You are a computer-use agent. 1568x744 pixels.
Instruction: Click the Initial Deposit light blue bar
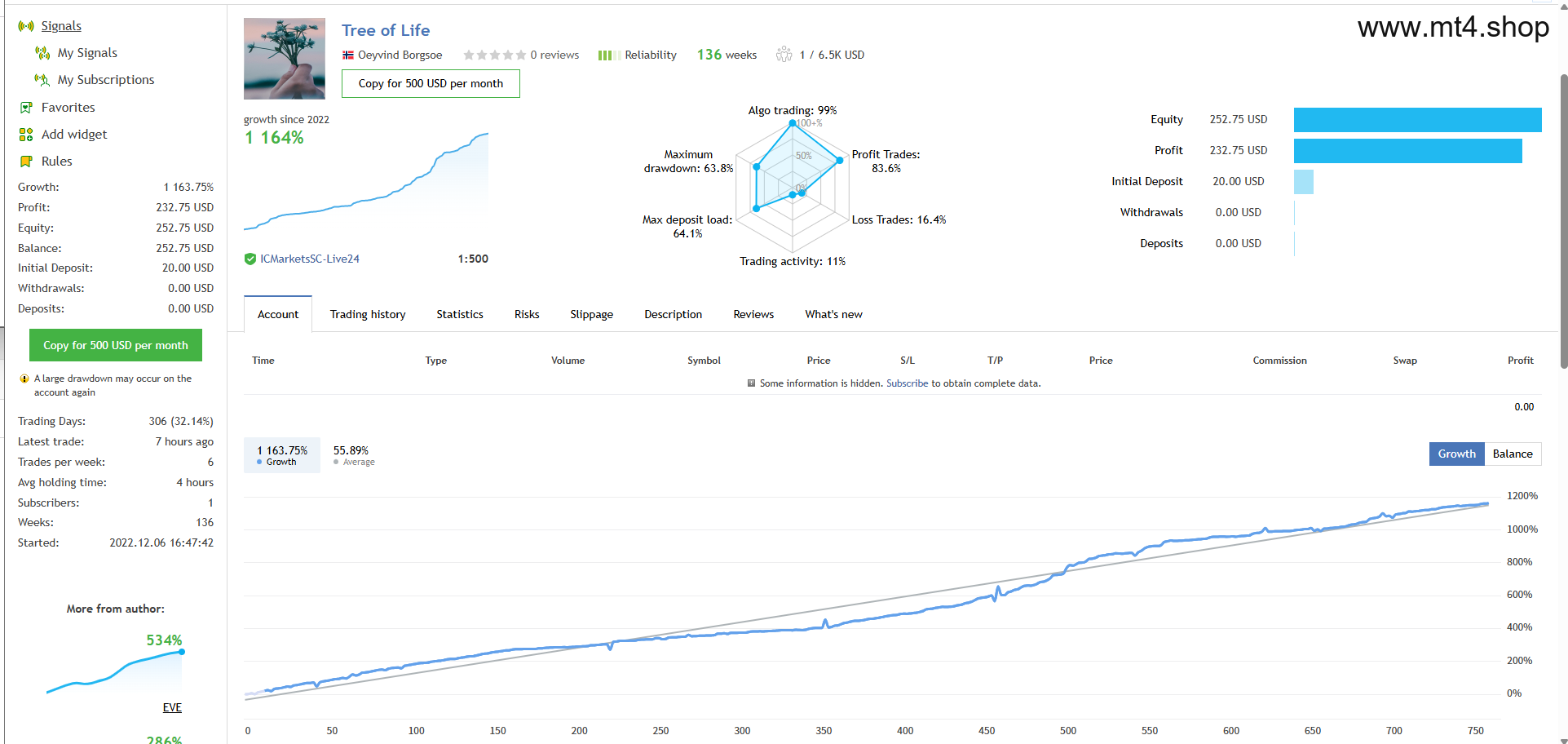(x=1303, y=182)
